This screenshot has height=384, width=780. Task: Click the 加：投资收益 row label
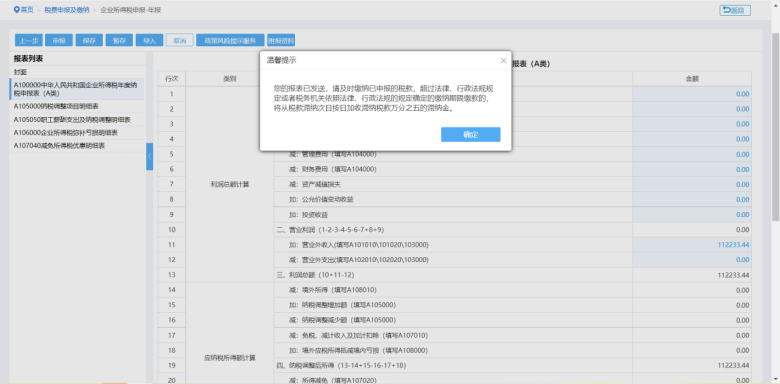pos(308,215)
